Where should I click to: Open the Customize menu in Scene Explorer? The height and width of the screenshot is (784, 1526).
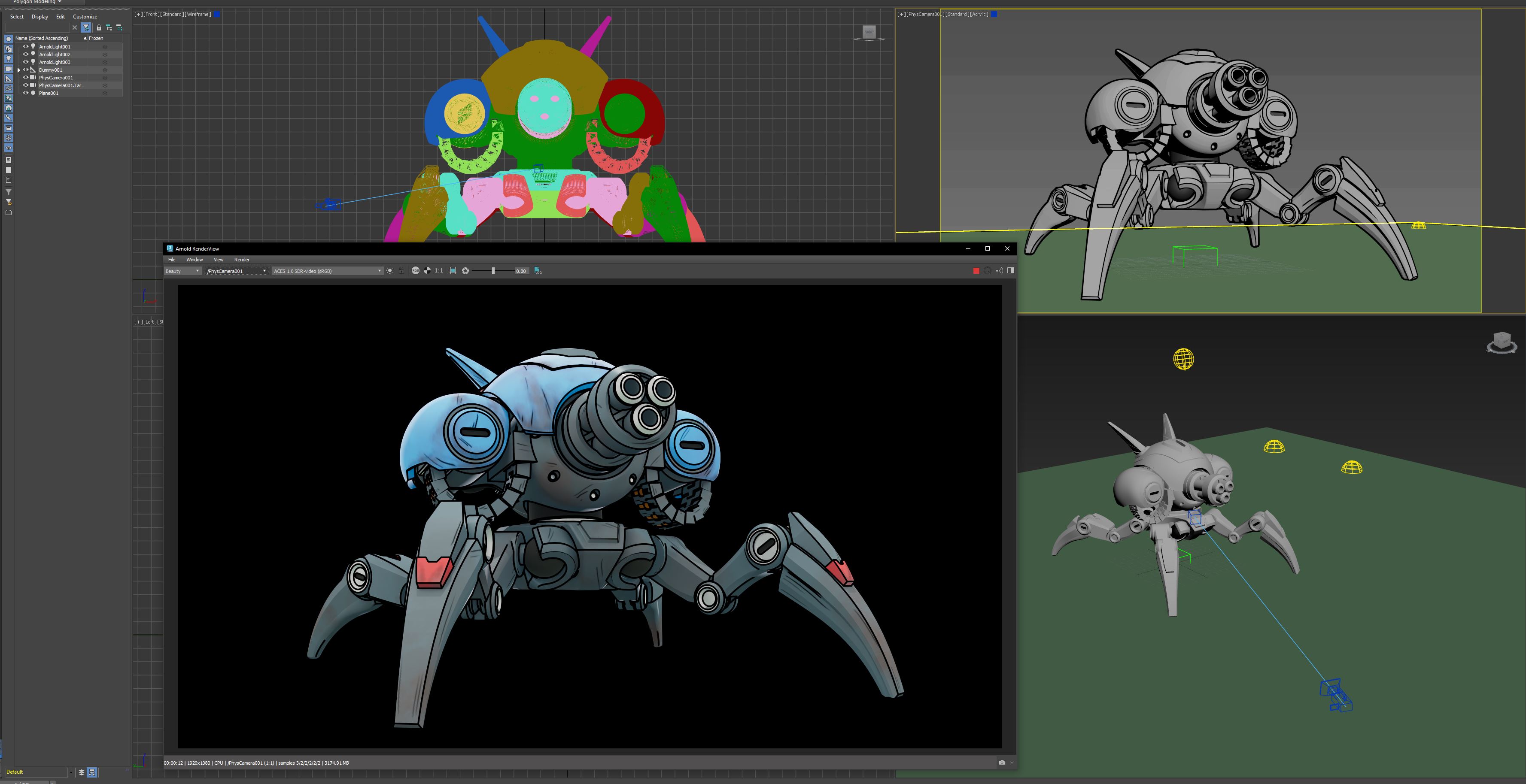[x=85, y=17]
